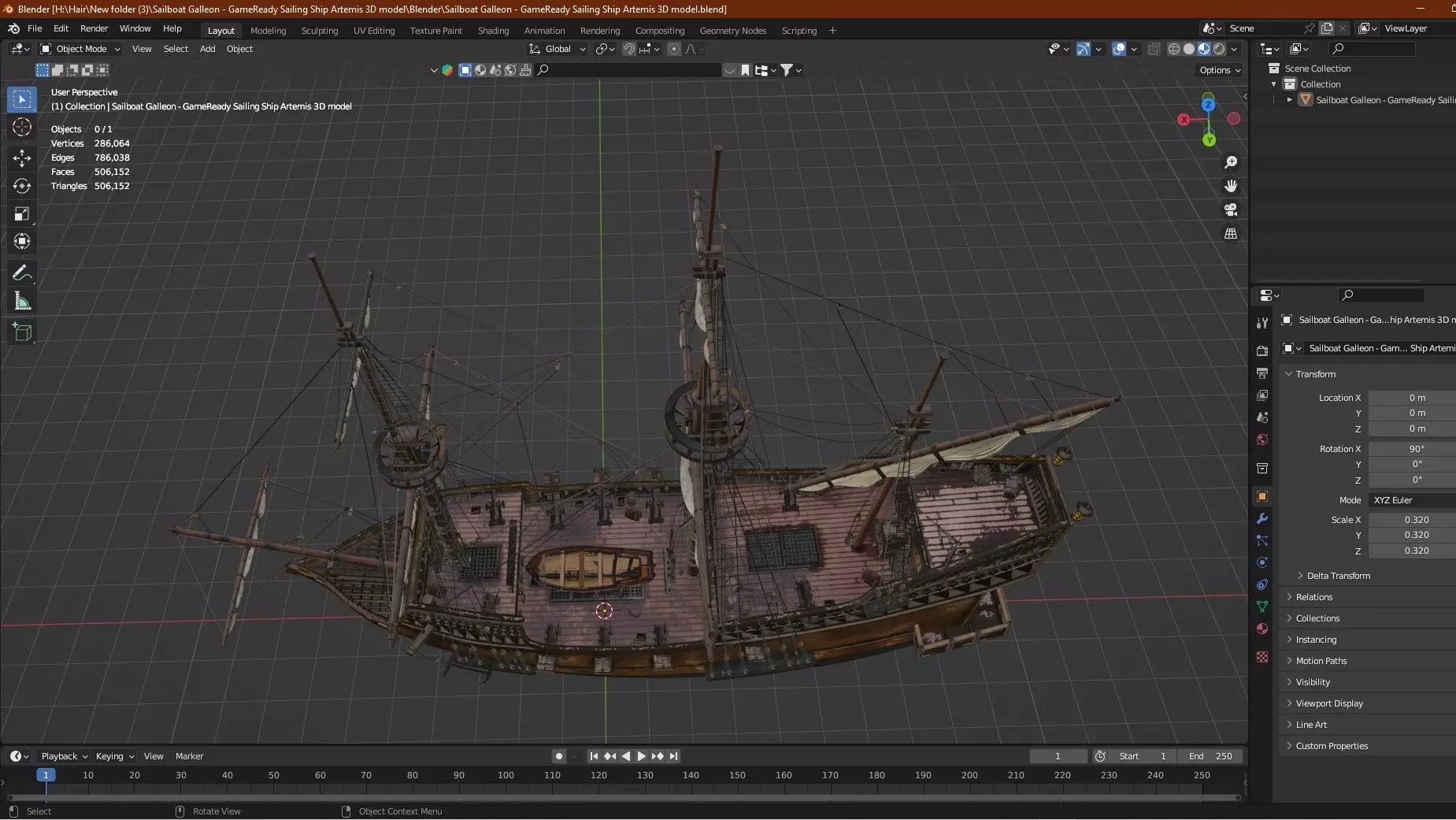Select the Select Box tool
Screen dimensions: 1456x820
pos(22,99)
